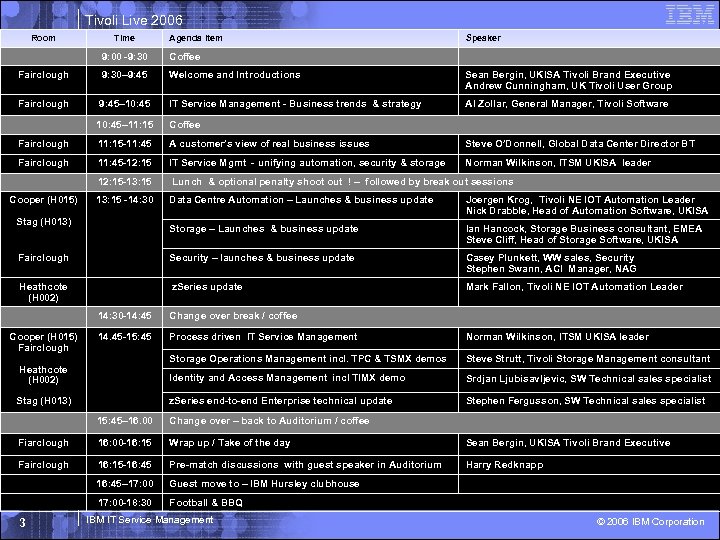Click 'Steve Cliff, Head of Storage Software, UKISA'

572,240
